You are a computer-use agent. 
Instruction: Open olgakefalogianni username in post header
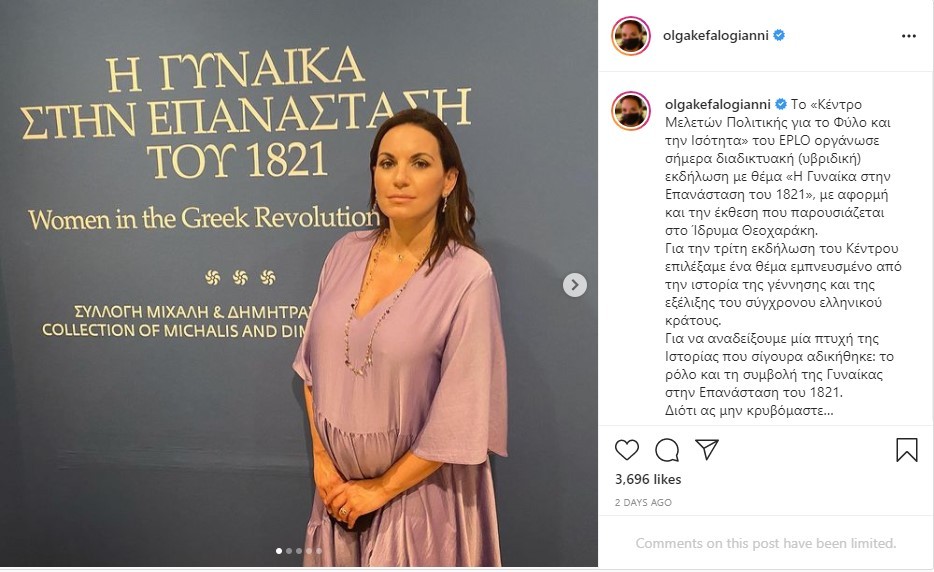[x=716, y=35]
